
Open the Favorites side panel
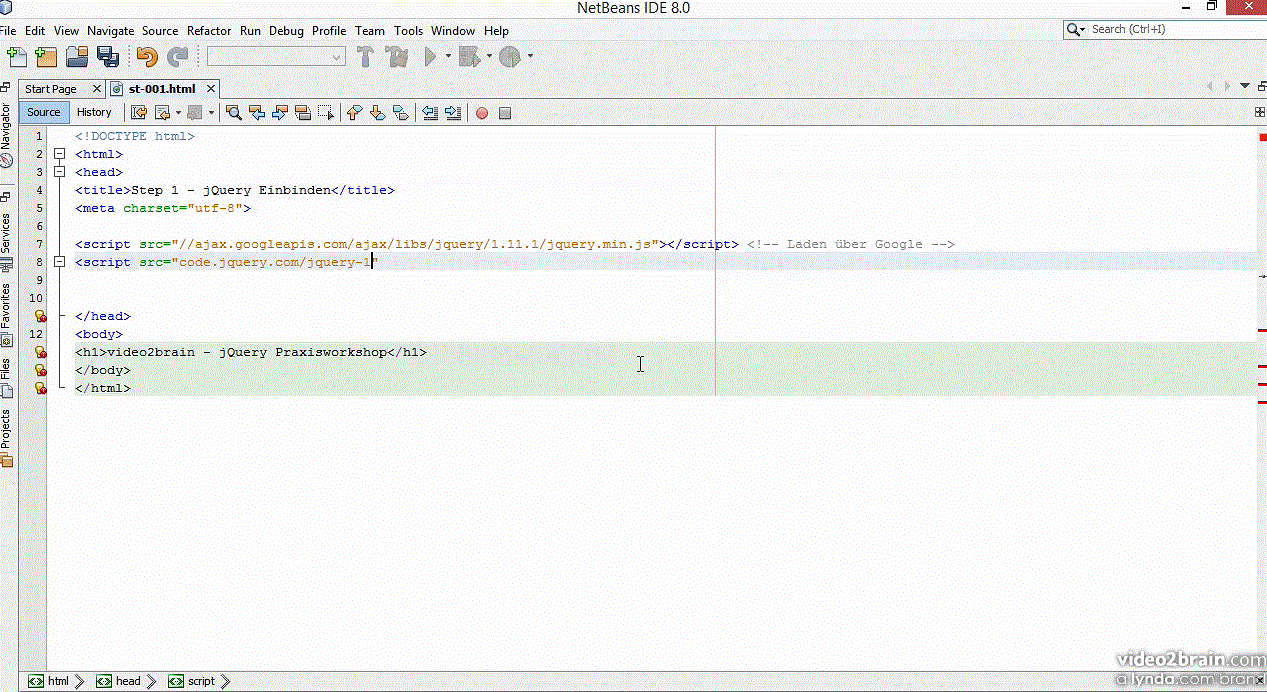tap(6, 315)
